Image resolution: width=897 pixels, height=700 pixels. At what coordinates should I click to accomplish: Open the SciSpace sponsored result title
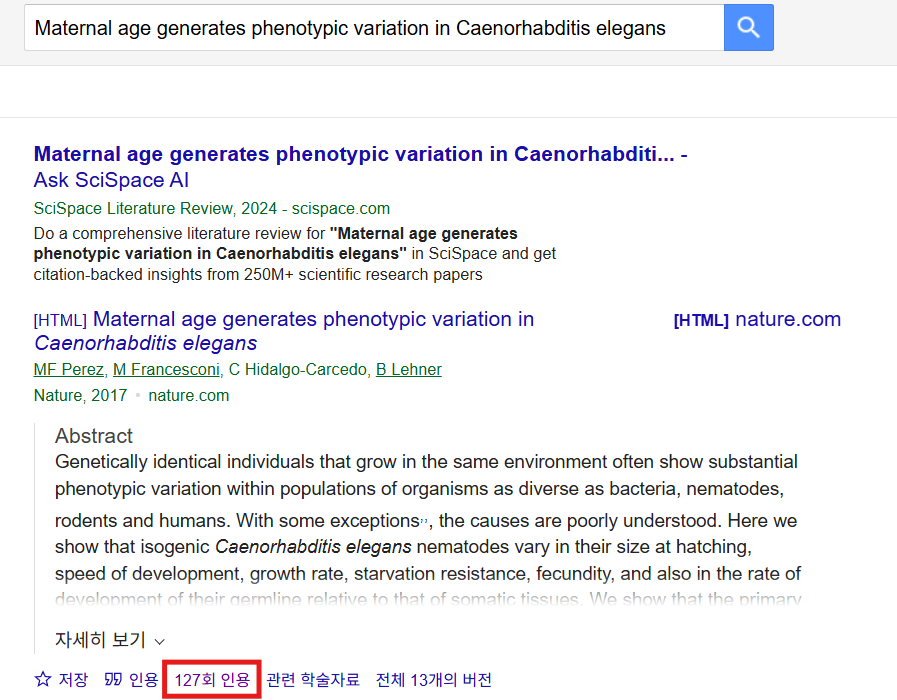354,154
